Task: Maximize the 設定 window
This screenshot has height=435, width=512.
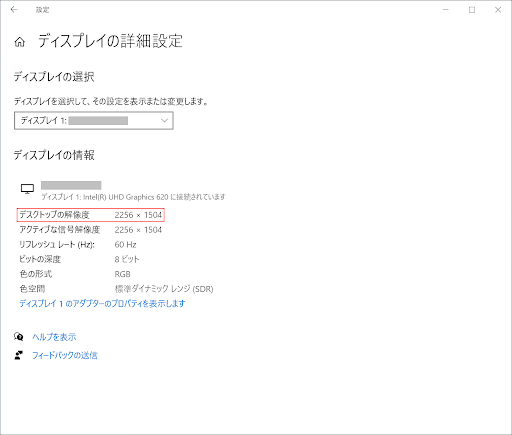Action: [x=472, y=10]
